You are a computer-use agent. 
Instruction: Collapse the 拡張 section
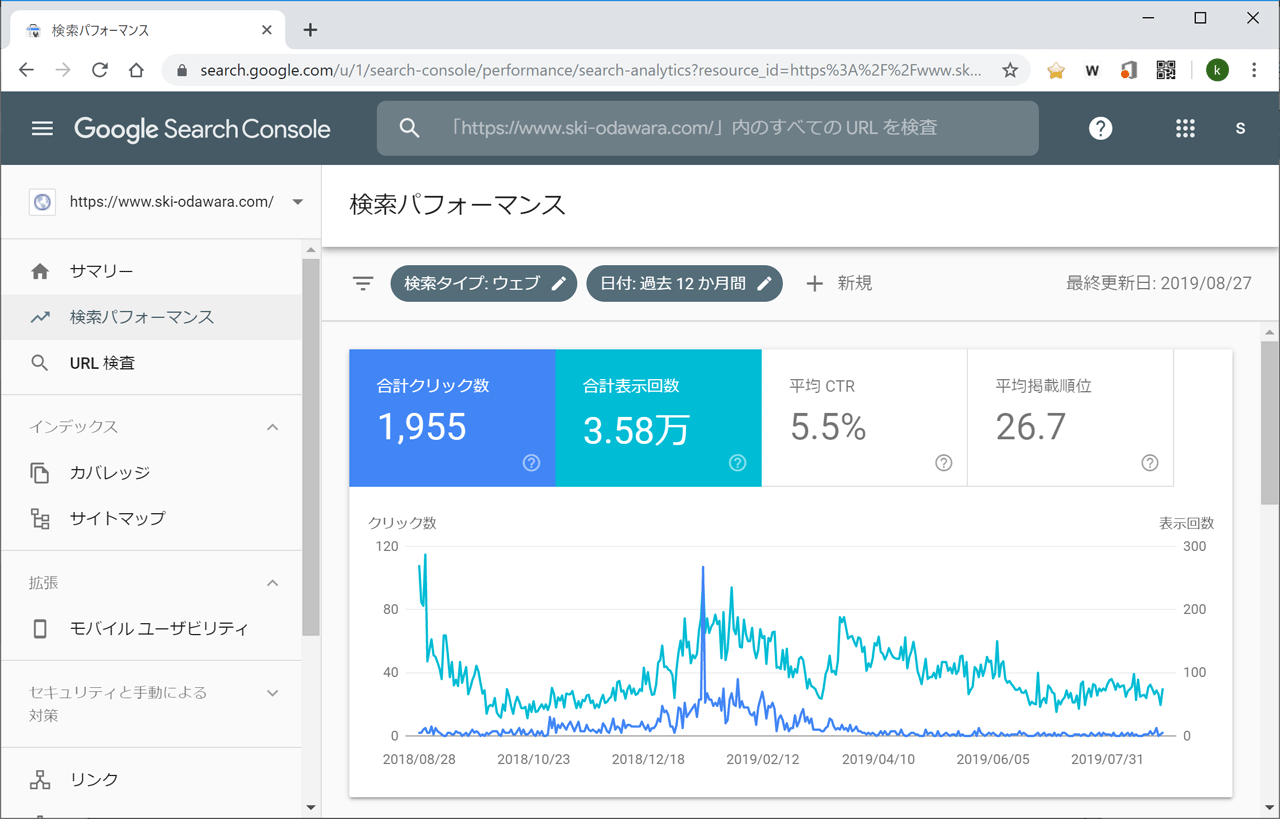tap(272, 583)
